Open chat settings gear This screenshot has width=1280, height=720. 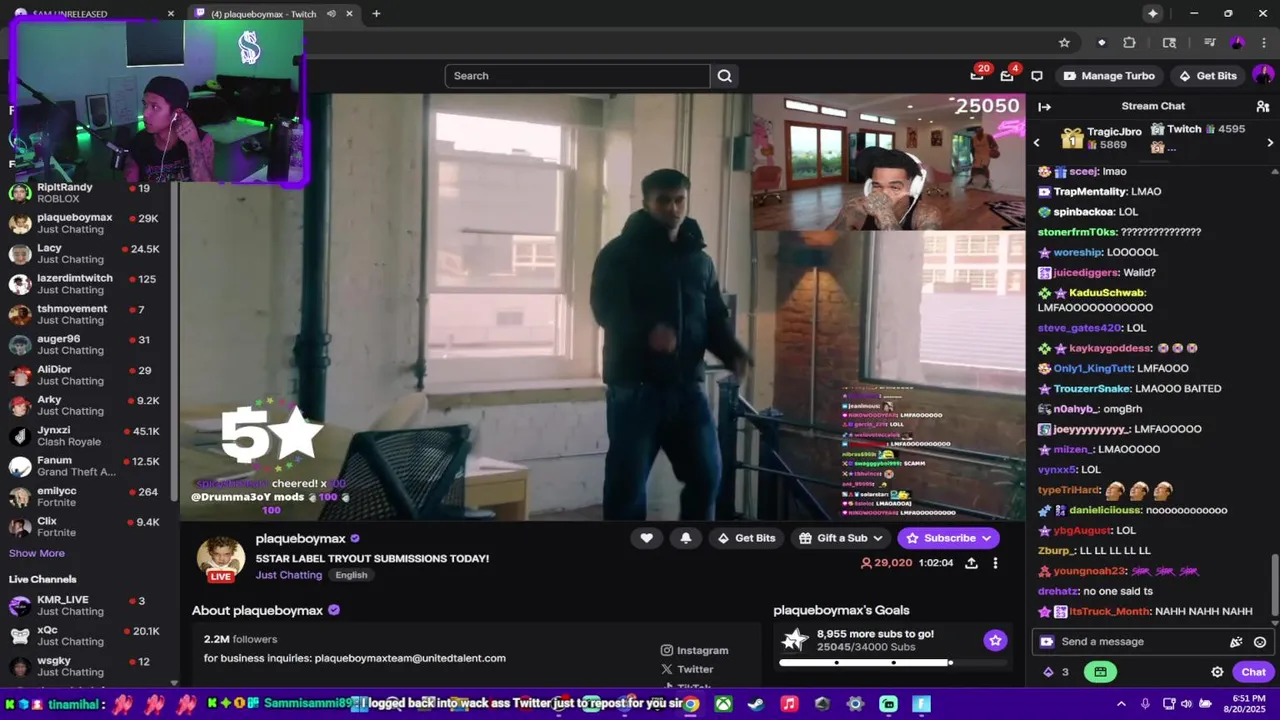point(1217,672)
